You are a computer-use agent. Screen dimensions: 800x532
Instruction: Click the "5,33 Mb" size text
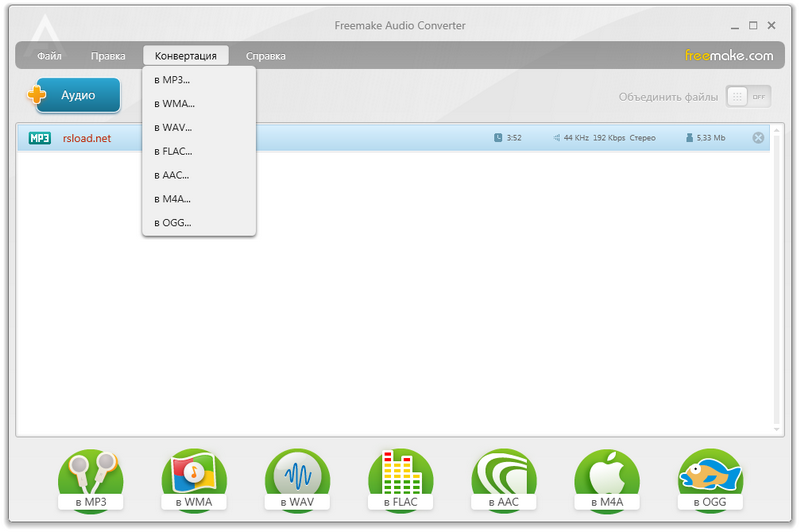[x=711, y=138]
